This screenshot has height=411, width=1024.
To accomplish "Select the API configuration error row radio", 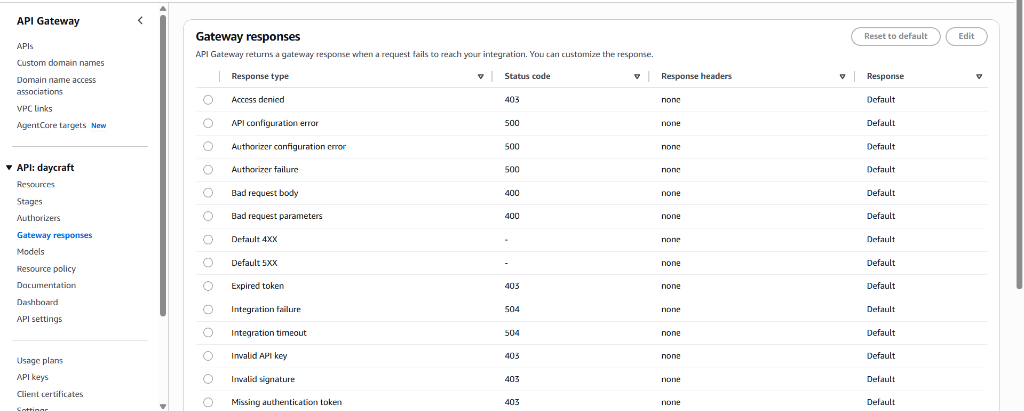I will [208, 123].
